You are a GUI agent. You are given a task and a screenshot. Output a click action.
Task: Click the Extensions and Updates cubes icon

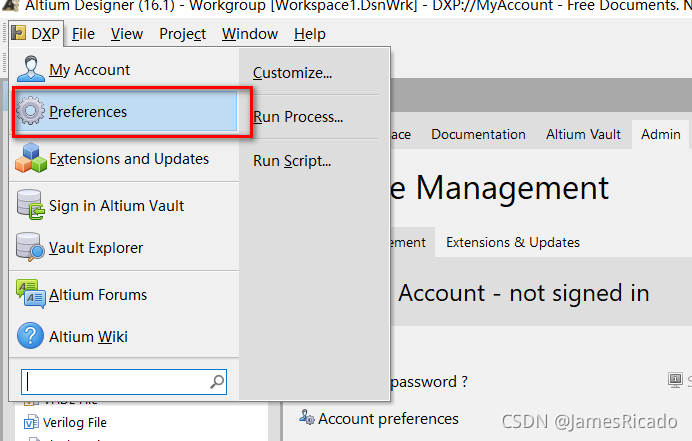pyautogui.click(x=30, y=158)
